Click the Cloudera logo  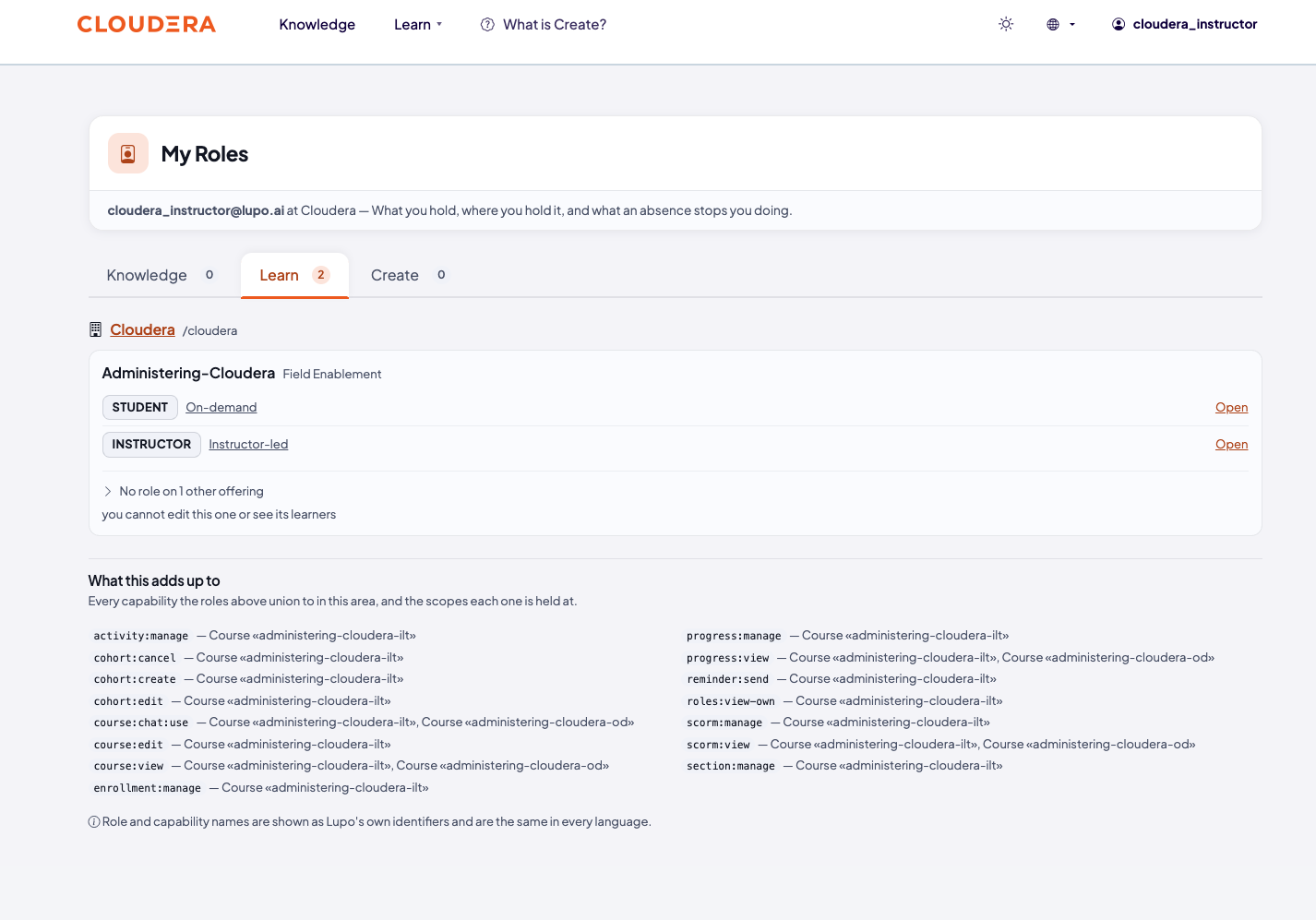click(x=146, y=24)
